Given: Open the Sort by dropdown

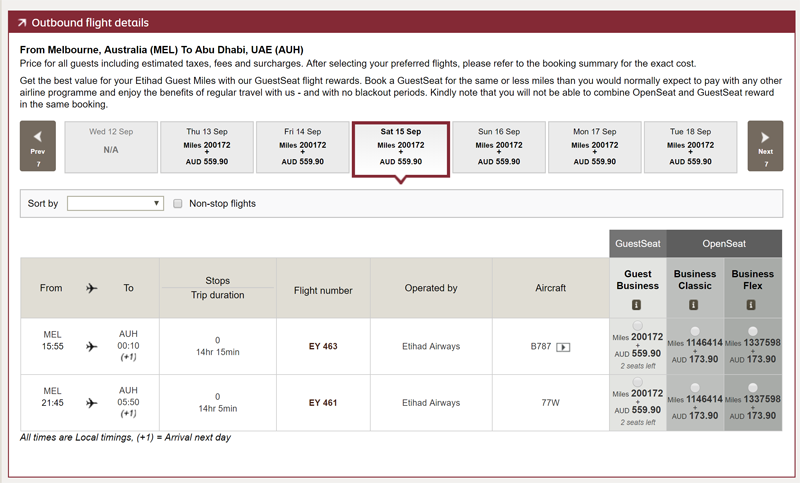Looking at the screenshot, I should pos(115,204).
